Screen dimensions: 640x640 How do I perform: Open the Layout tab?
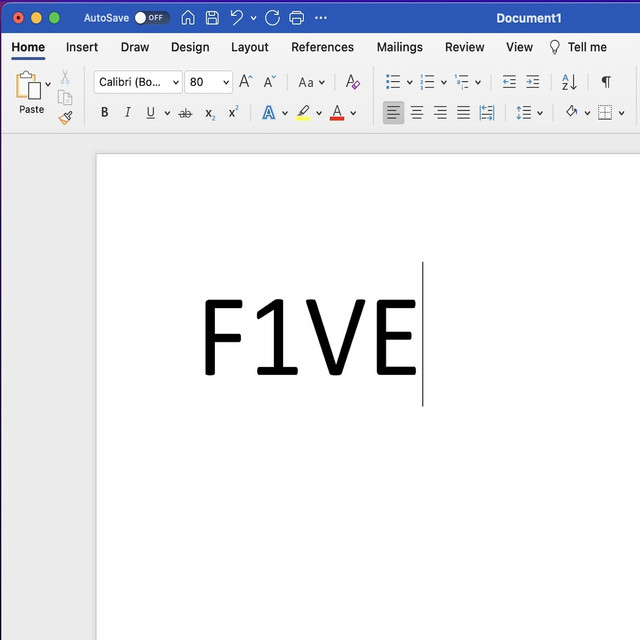(250, 47)
